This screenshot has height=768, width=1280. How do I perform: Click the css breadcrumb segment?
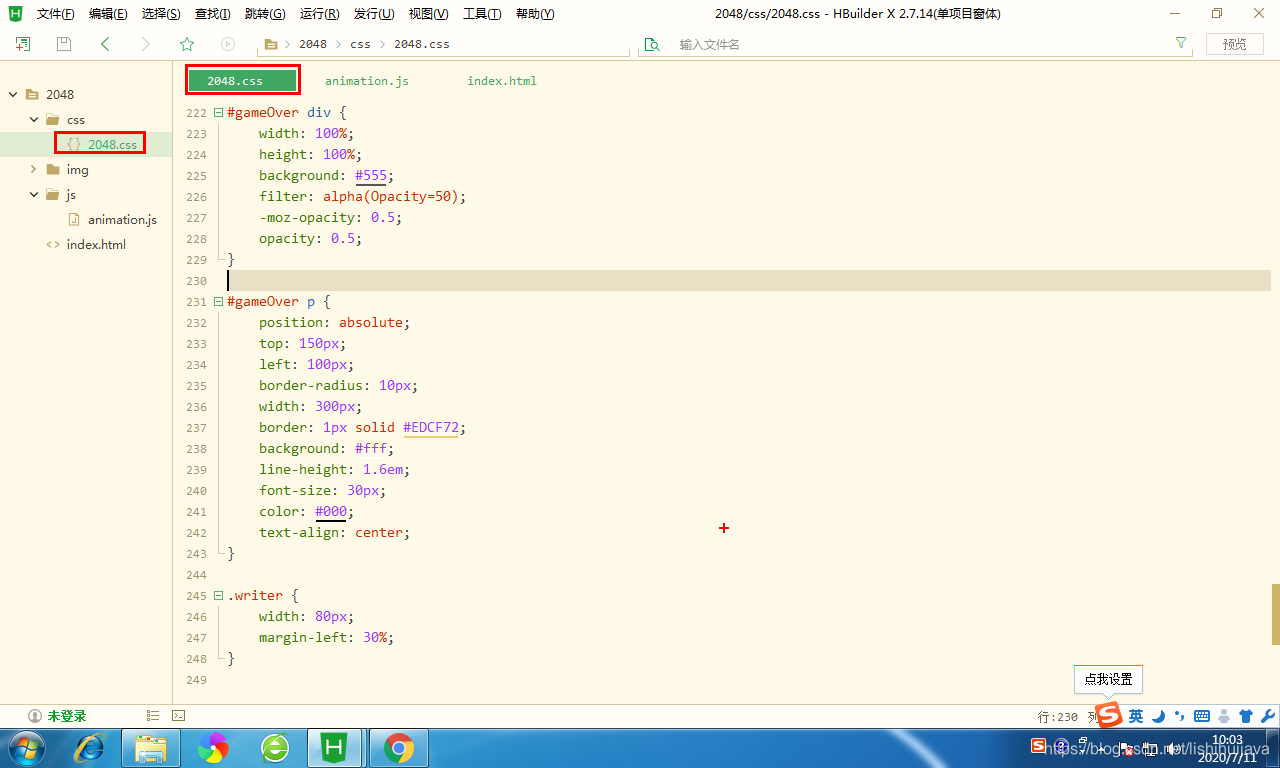[360, 44]
